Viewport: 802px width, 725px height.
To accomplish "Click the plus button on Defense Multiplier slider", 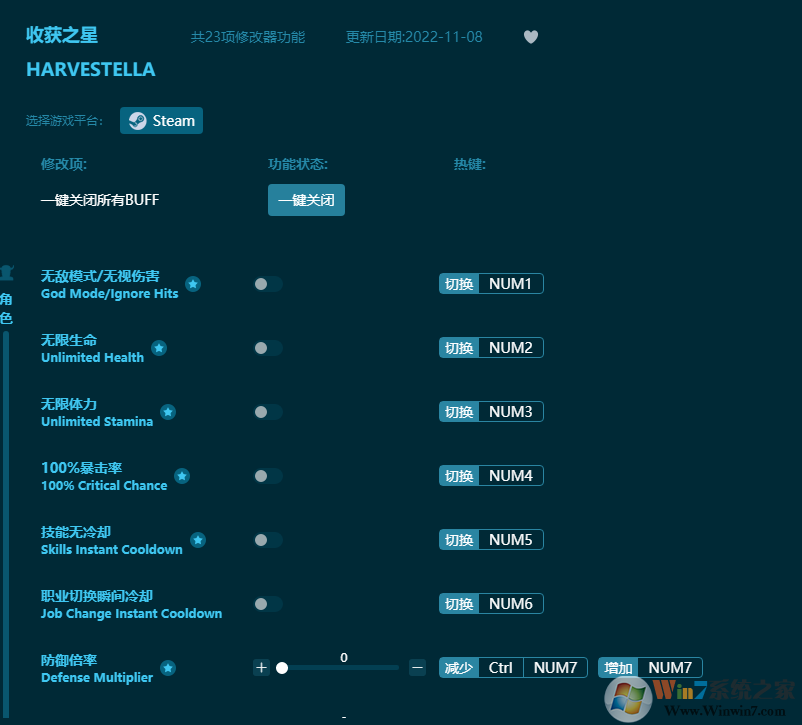I will point(261,668).
